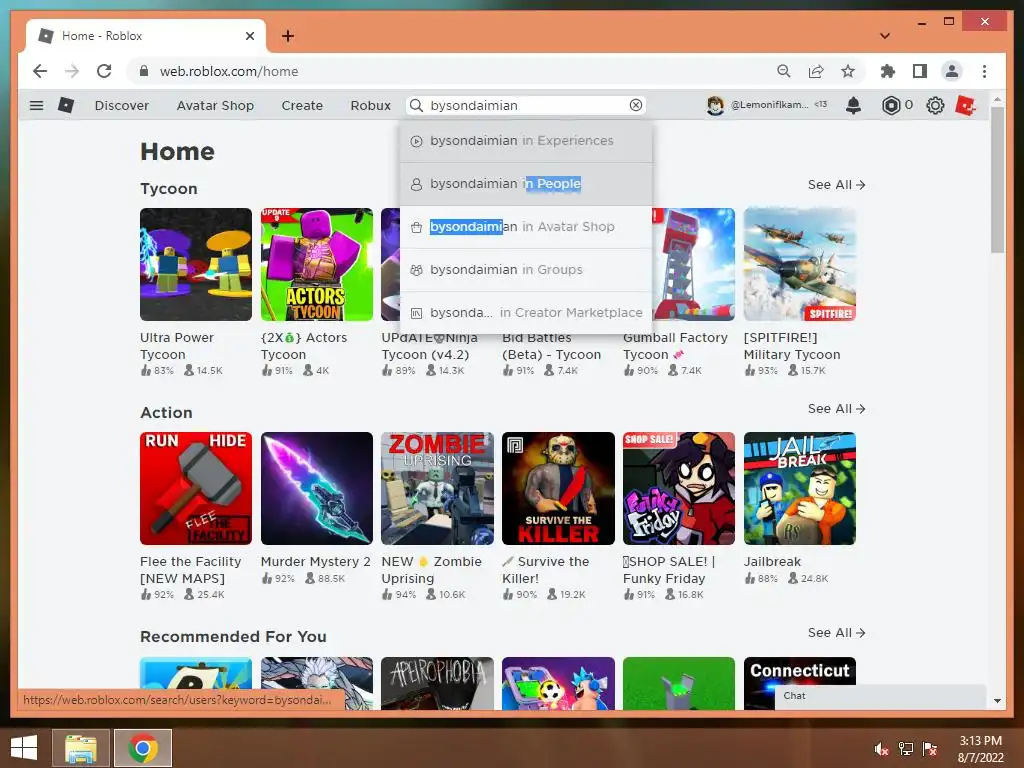Open Ultra Power Tycoon thumbnail
Image resolution: width=1024 pixels, height=768 pixels.
point(196,264)
